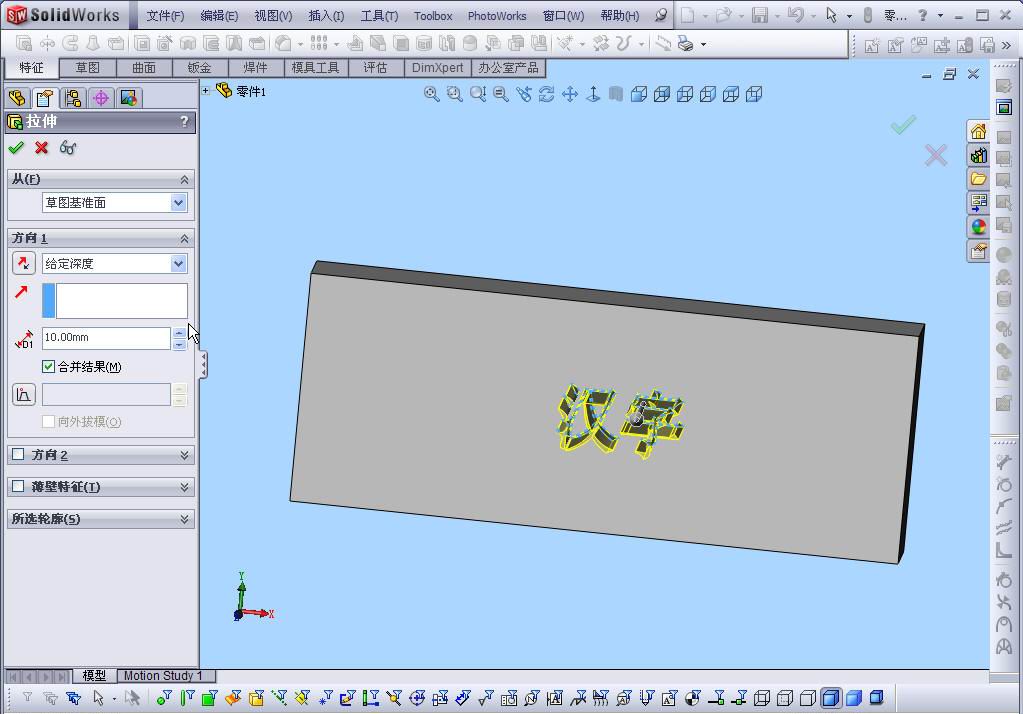Click depth D1 icon next to 10.00mm
Screen dimensions: 1023x714
tap(23, 339)
